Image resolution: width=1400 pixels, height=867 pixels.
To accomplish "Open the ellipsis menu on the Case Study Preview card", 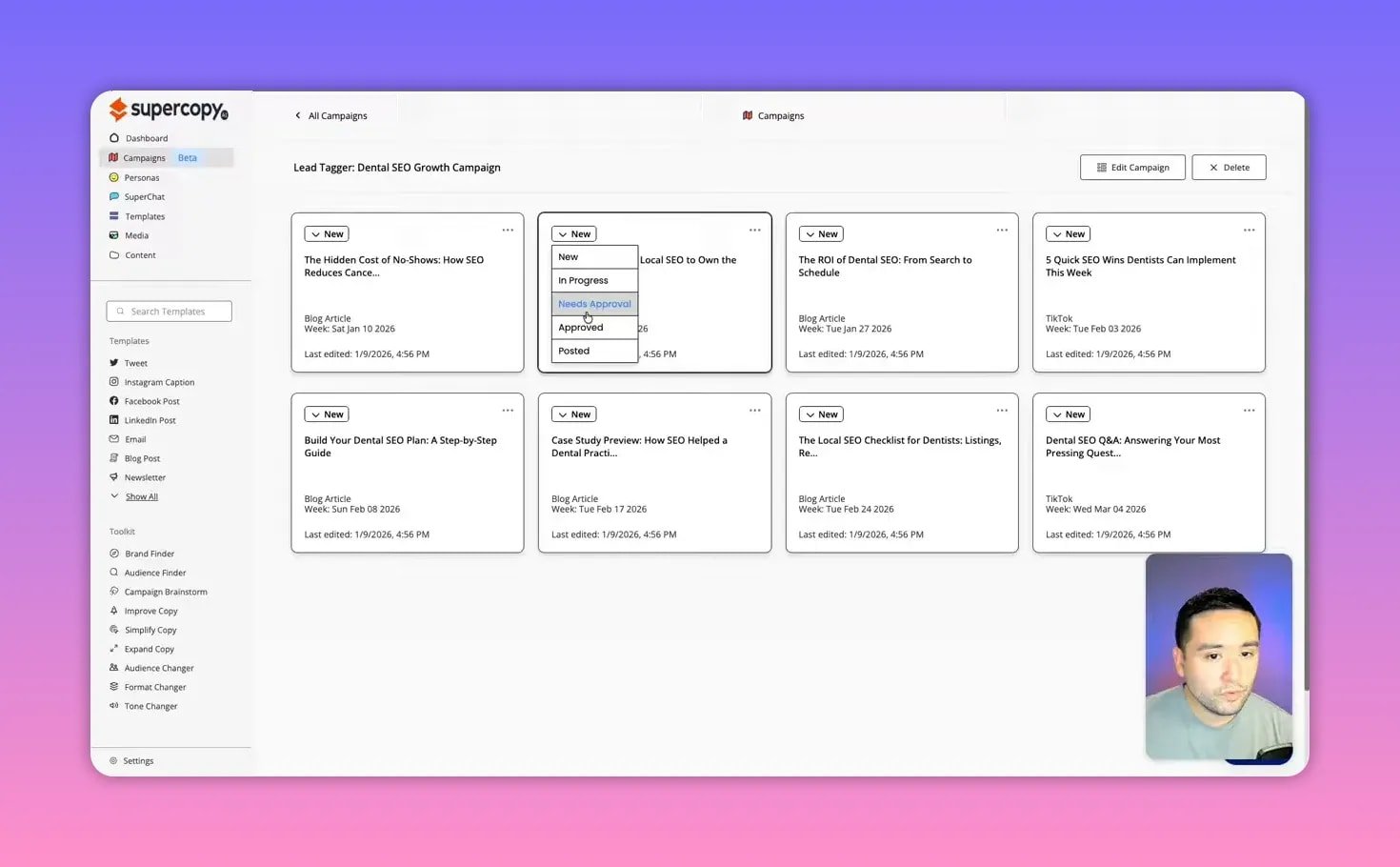I will click(x=754, y=410).
